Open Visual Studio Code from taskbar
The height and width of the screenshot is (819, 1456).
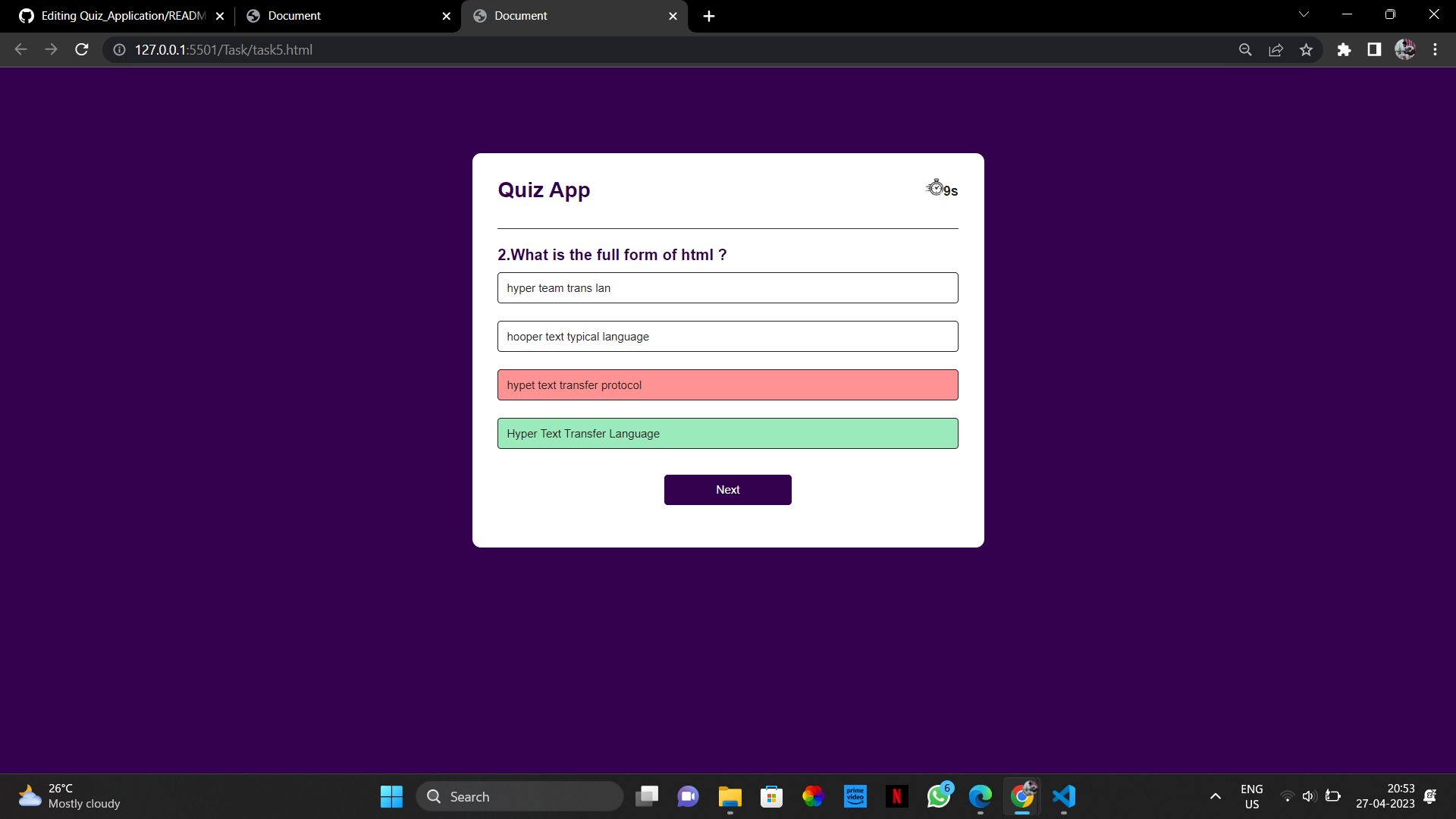click(x=1063, y=796)
